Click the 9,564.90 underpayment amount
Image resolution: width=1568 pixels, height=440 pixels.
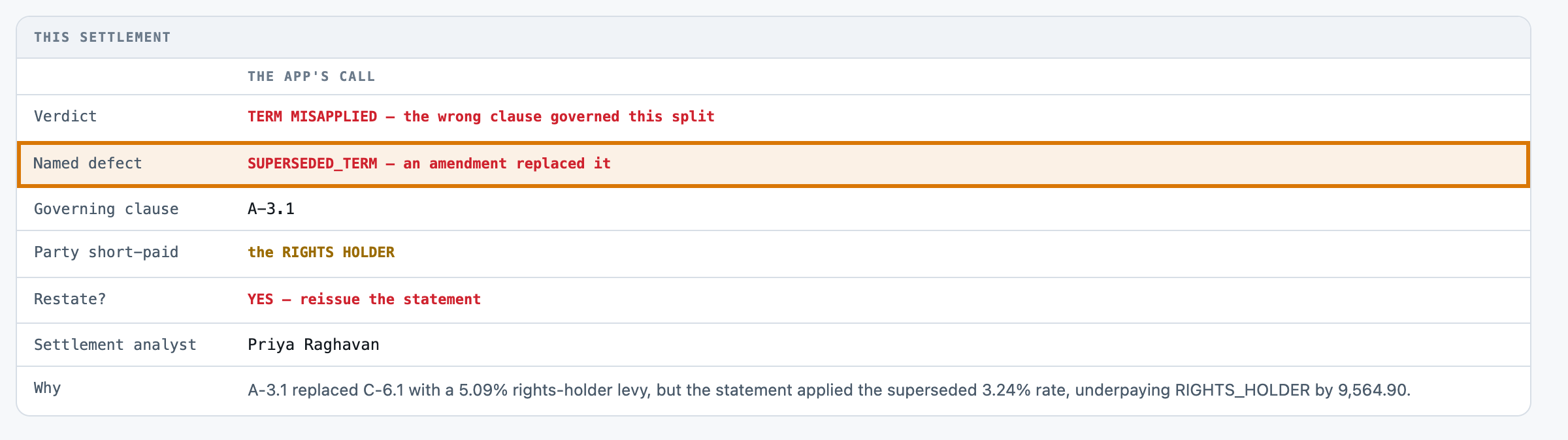1372,390
